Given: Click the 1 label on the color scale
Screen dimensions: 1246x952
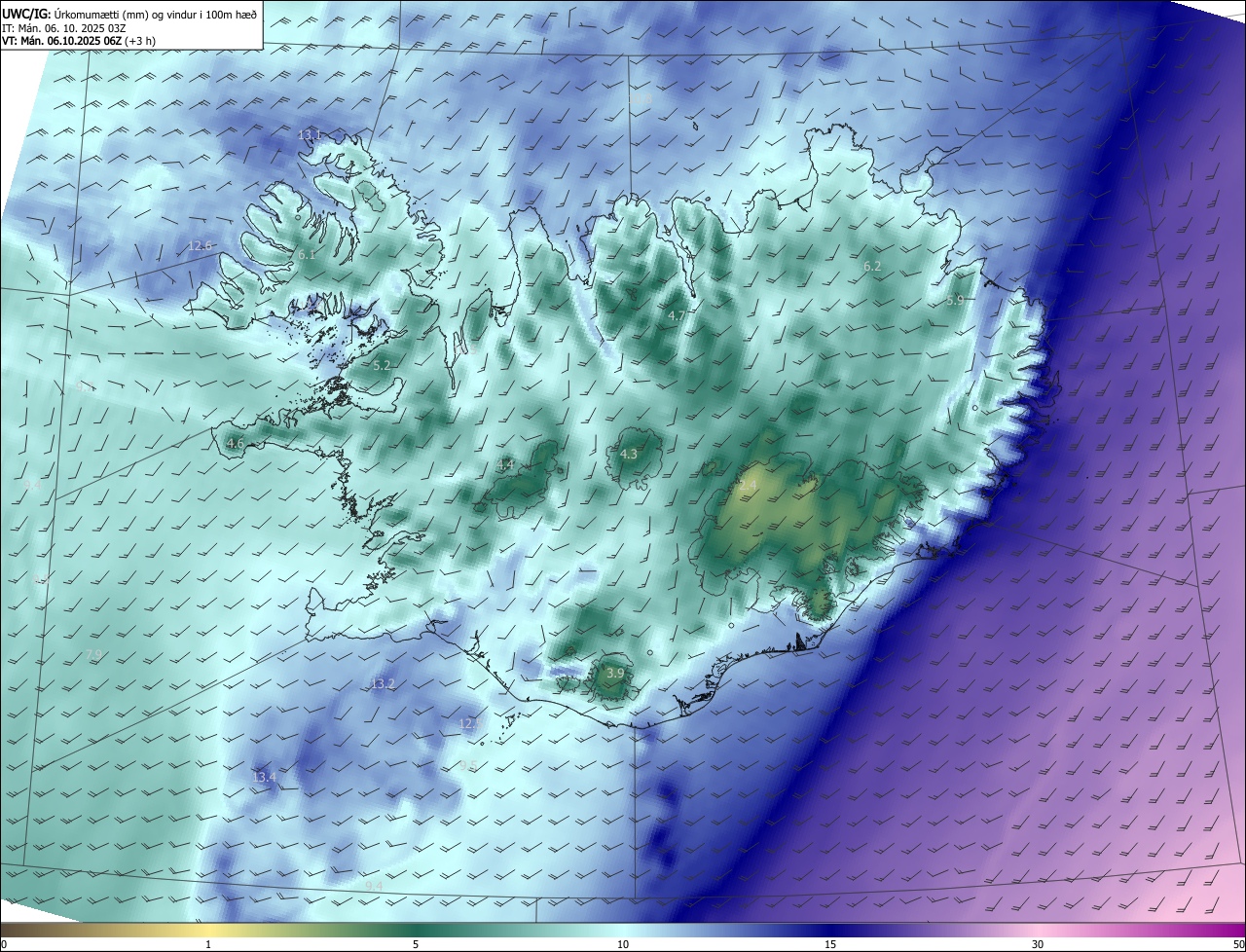Looking at the screenshot, I should [x=208, y=945].
